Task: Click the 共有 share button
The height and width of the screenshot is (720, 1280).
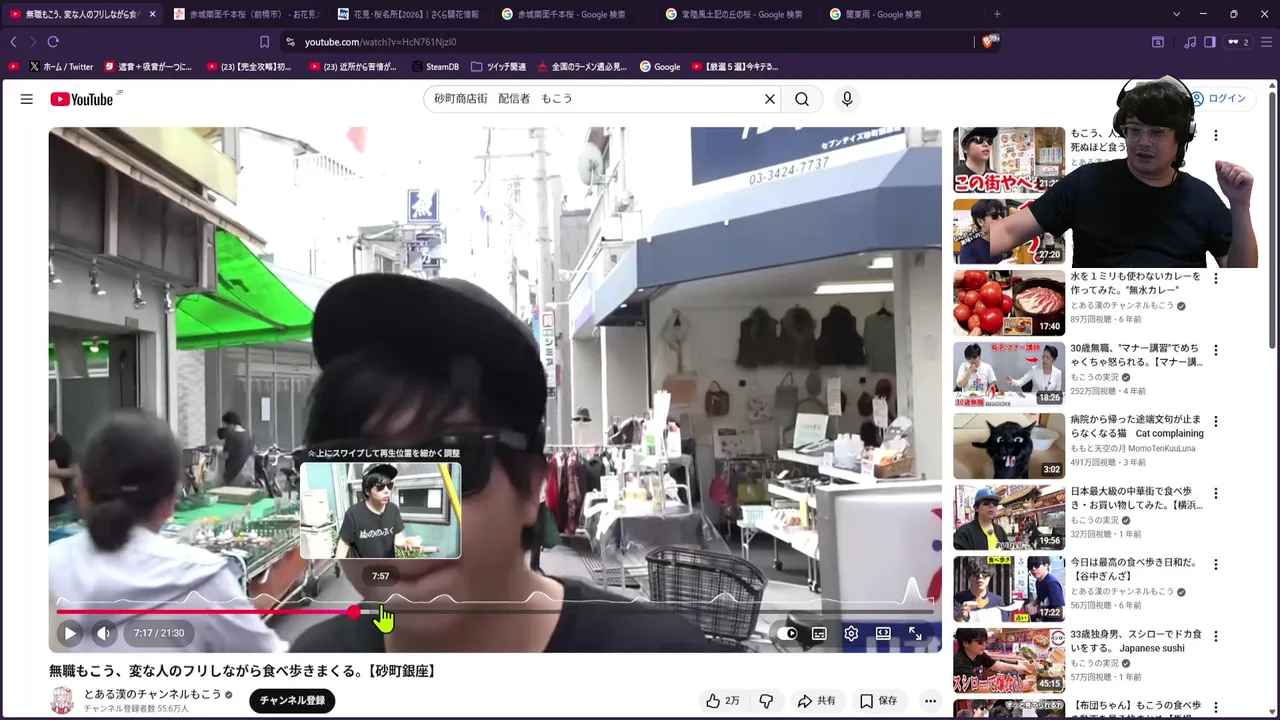Action: pyautogui.click(x=816, y=701)
